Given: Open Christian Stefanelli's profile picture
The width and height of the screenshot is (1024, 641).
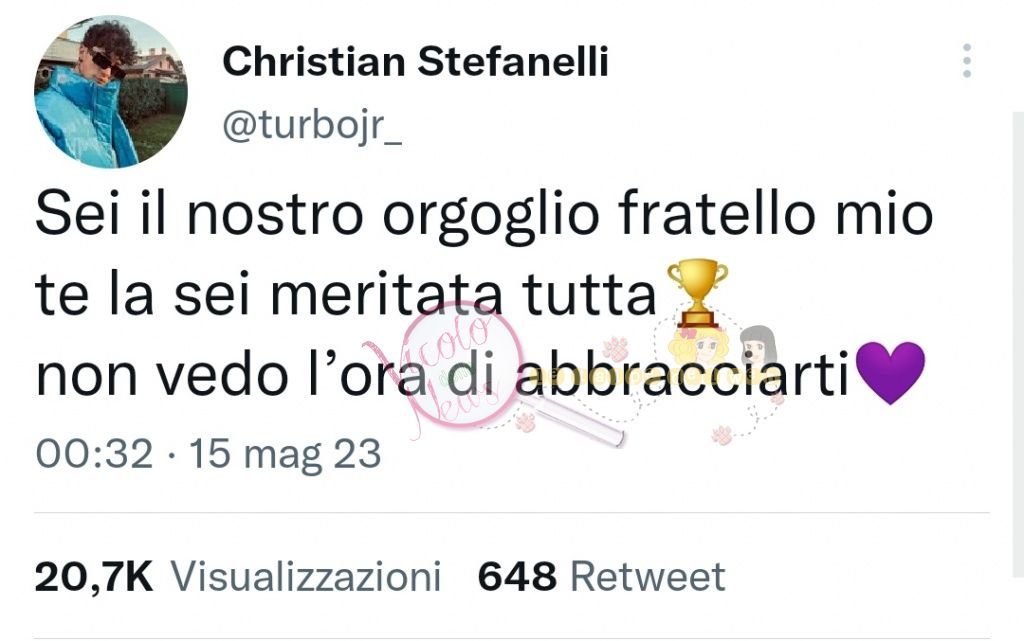Looking at the screenshot, I should point(111,92).
